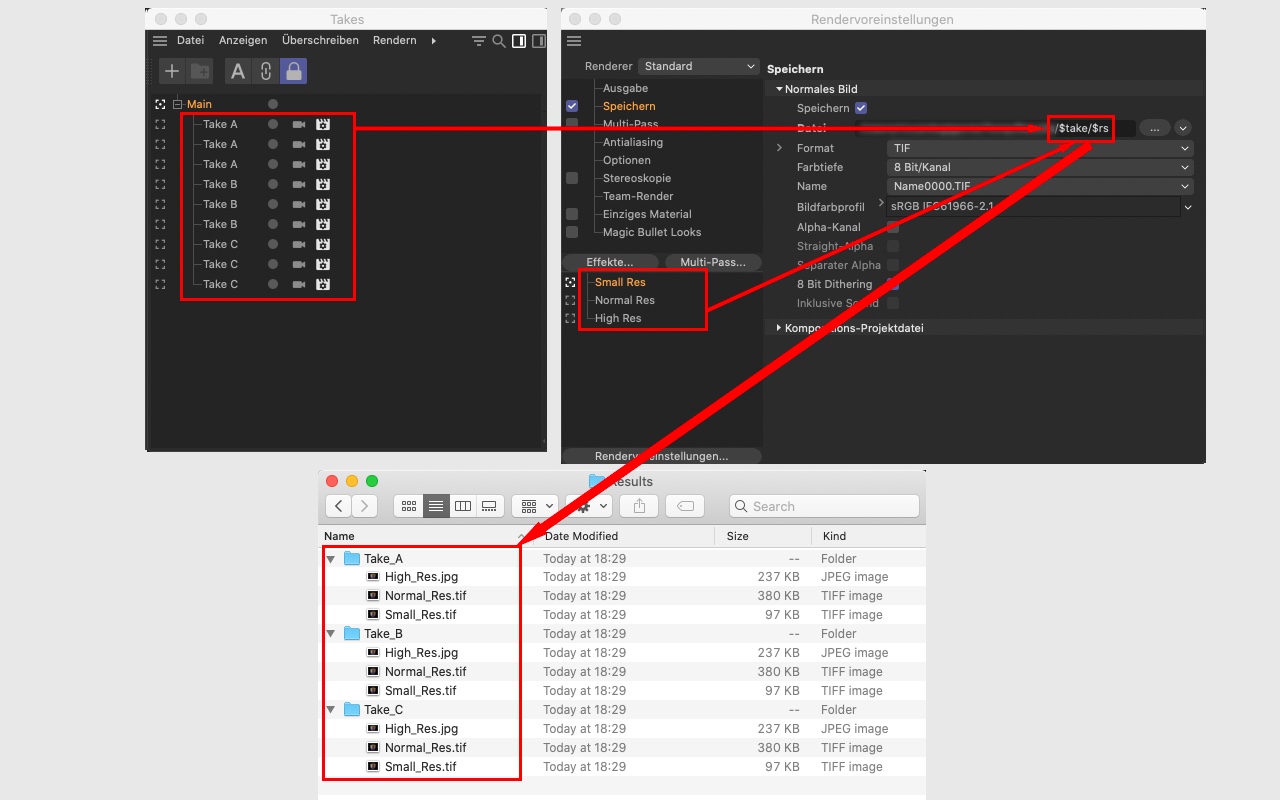Click the gray dot next to Main
Image resolution: width=1280 pixels, height=800 pixels.
tap(273, 104)
